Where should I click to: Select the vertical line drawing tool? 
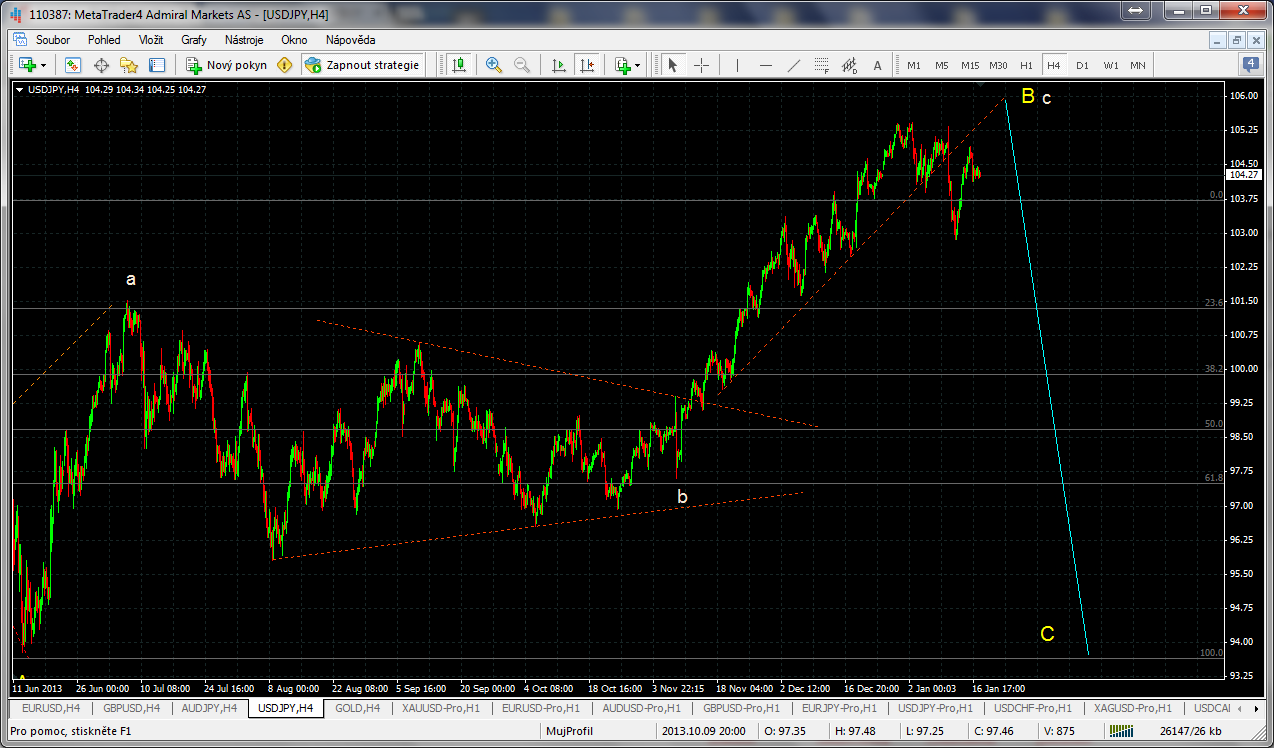click(x=738, y=65)
